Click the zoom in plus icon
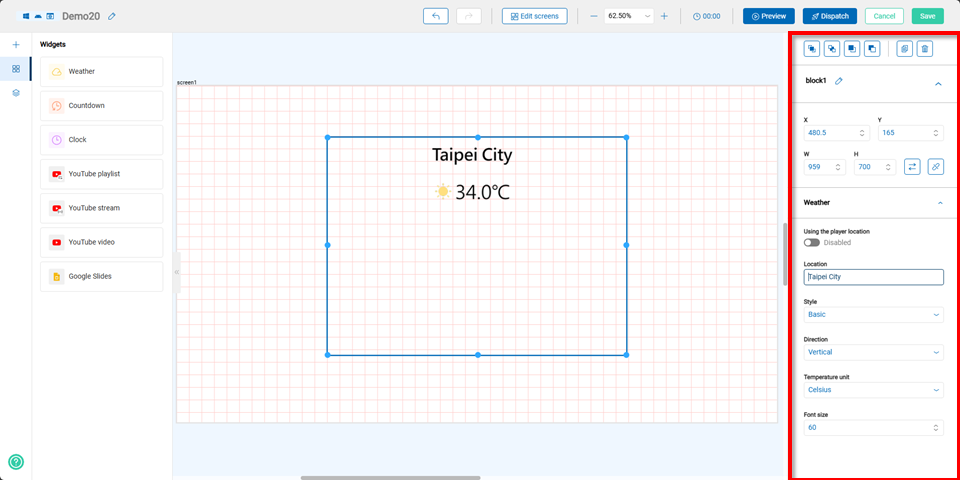The height and width of the screenshot is (480, 960). coord(664,16)
